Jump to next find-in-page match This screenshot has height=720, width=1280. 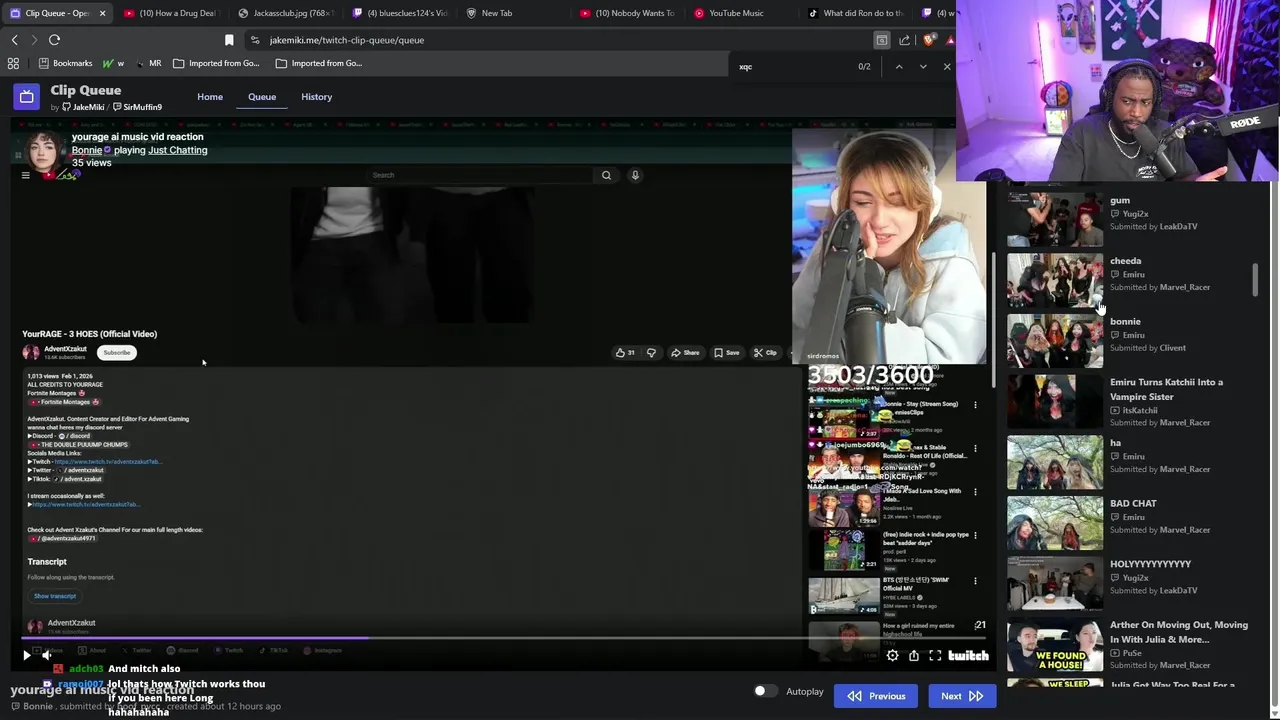923,67
